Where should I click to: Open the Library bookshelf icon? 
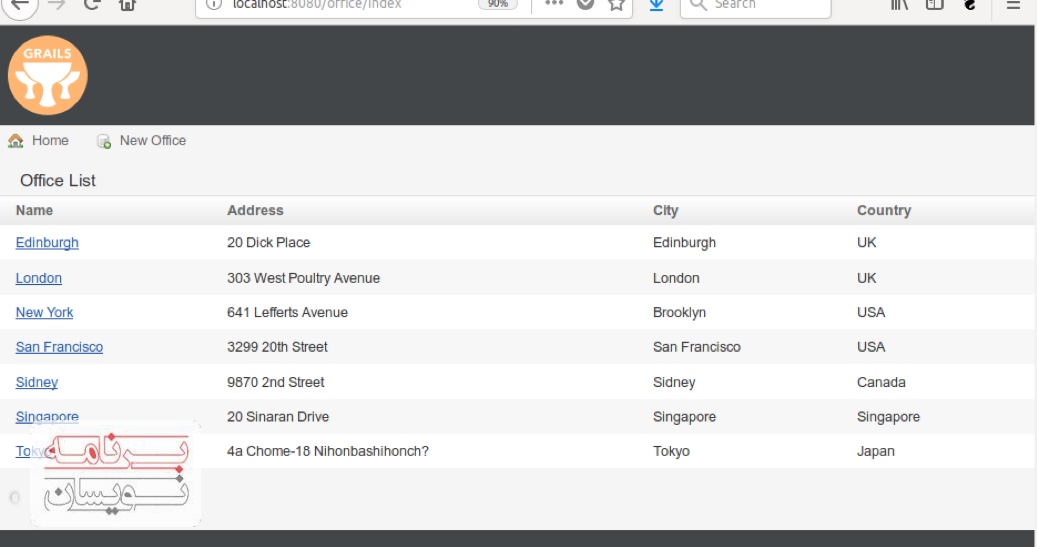click(x=899, y=5)
